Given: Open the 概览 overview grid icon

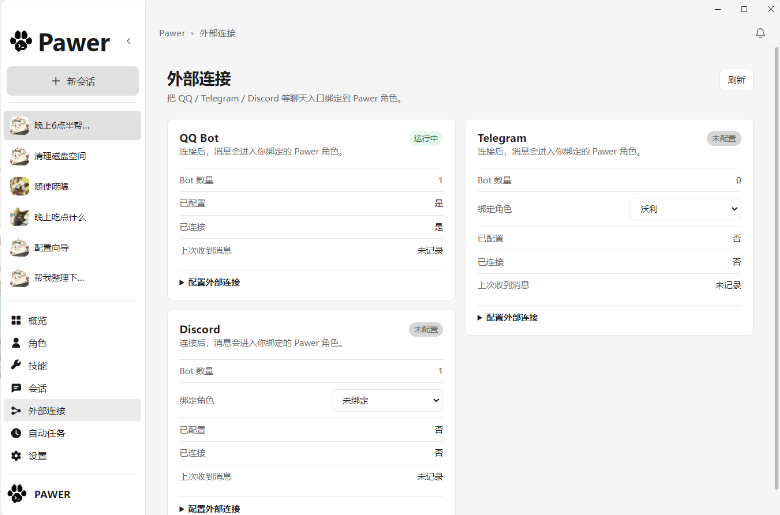Looking at the screenshot, I should 16,320.
